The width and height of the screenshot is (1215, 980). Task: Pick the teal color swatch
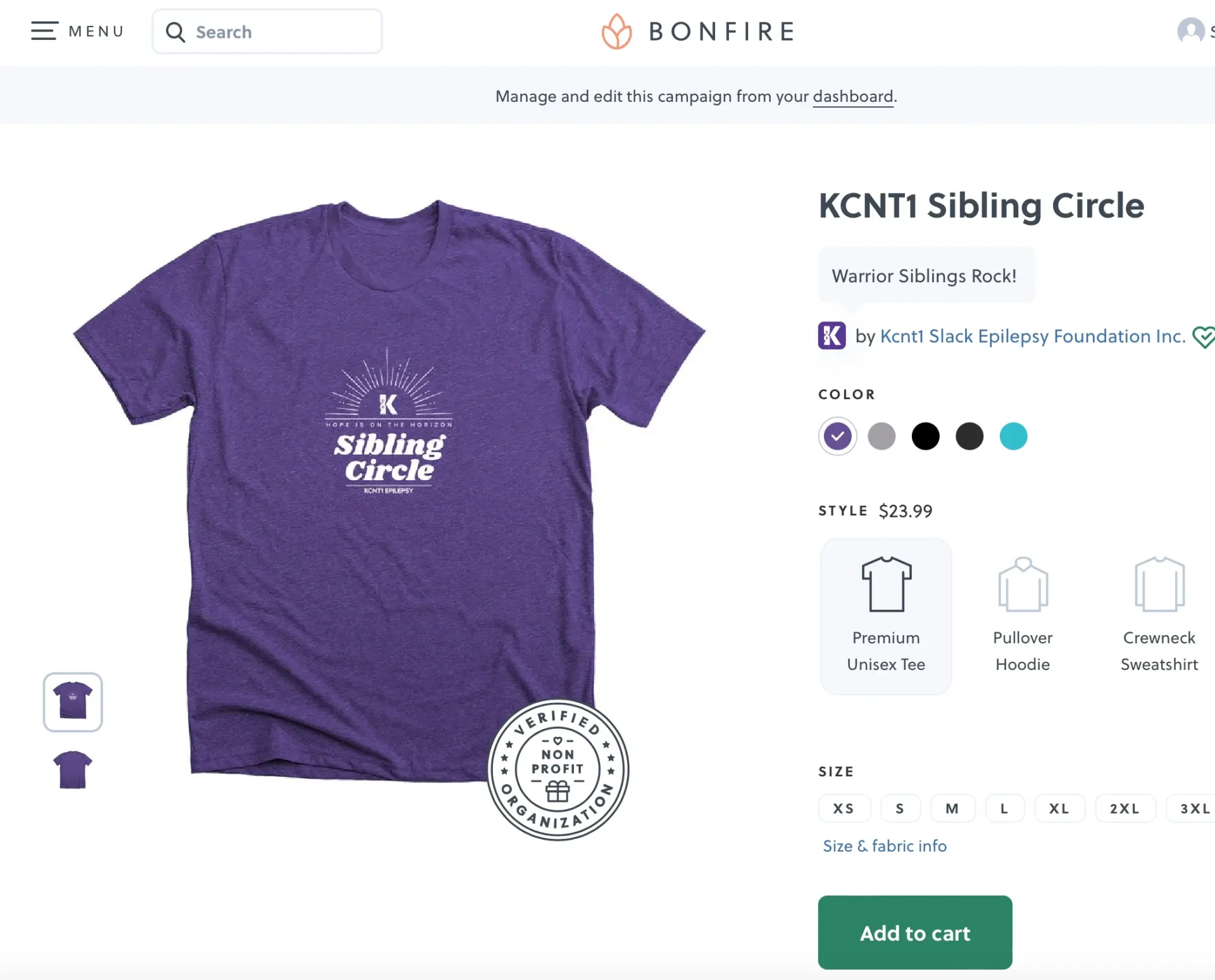pyautogui.click(x=1013, y=437)
